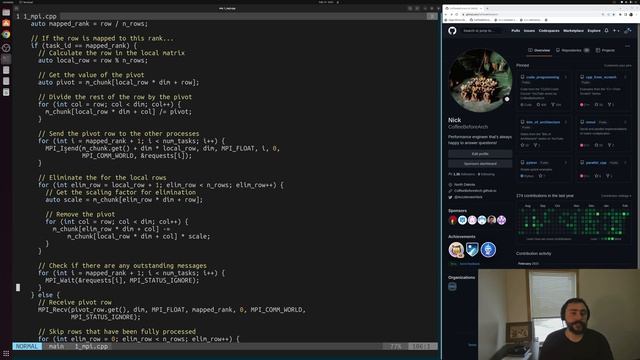
Task: Open the user avatar menu in GitHub header
Action: pyautogui.click(x=628, y=31)
